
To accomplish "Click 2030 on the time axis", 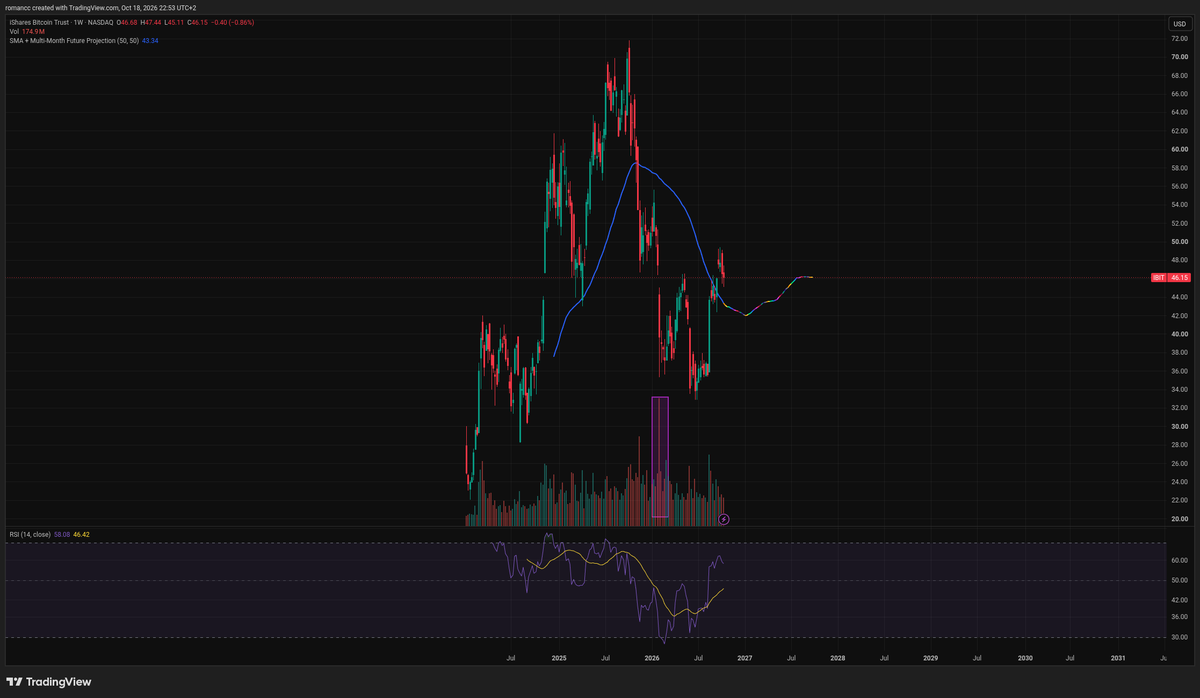I will pos(1025,657).
